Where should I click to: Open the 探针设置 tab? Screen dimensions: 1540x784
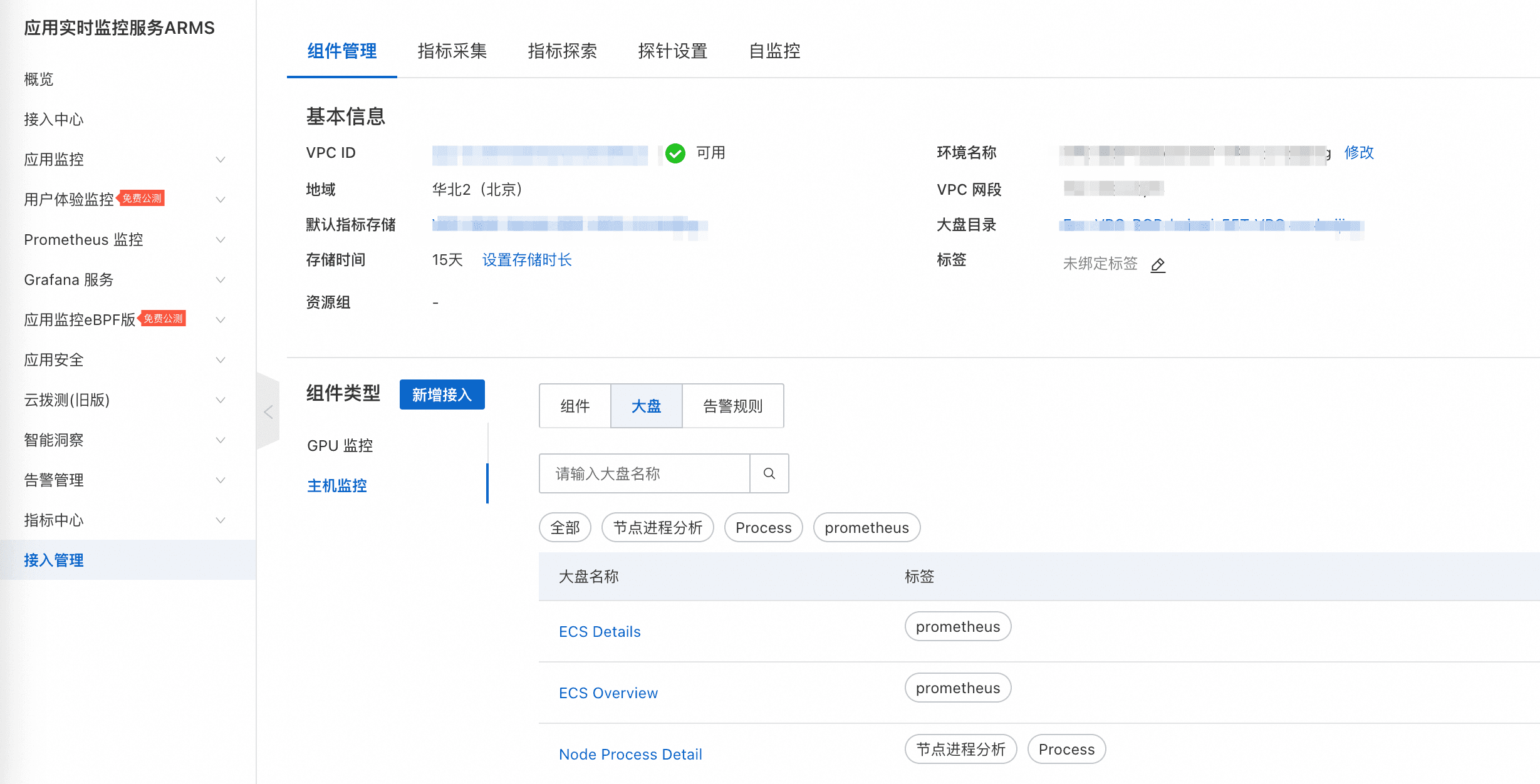(672, 51)
